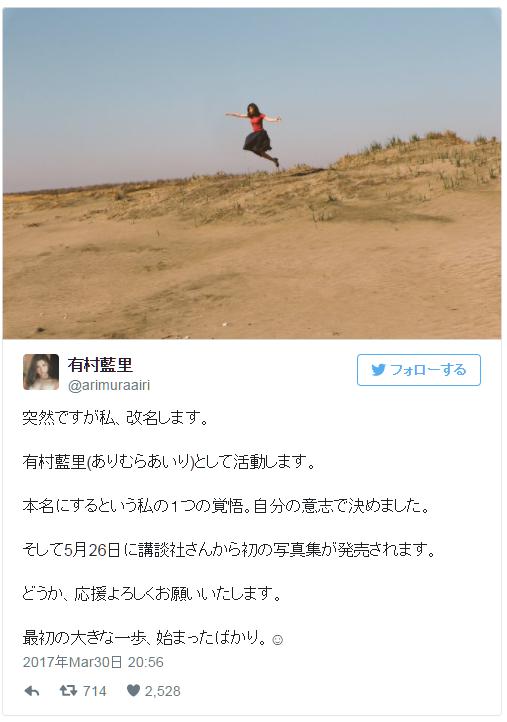The image size is (507, 722).
Task: Open the profile avatar photo
Action: click(x=41, y=372)
